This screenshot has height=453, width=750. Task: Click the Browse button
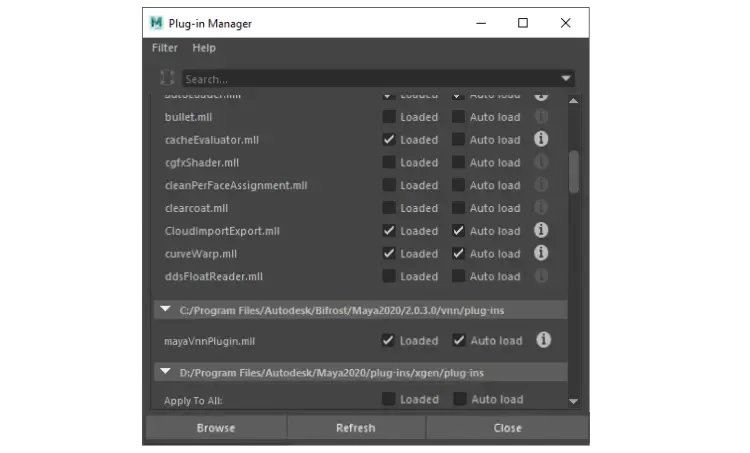(216, 428)
